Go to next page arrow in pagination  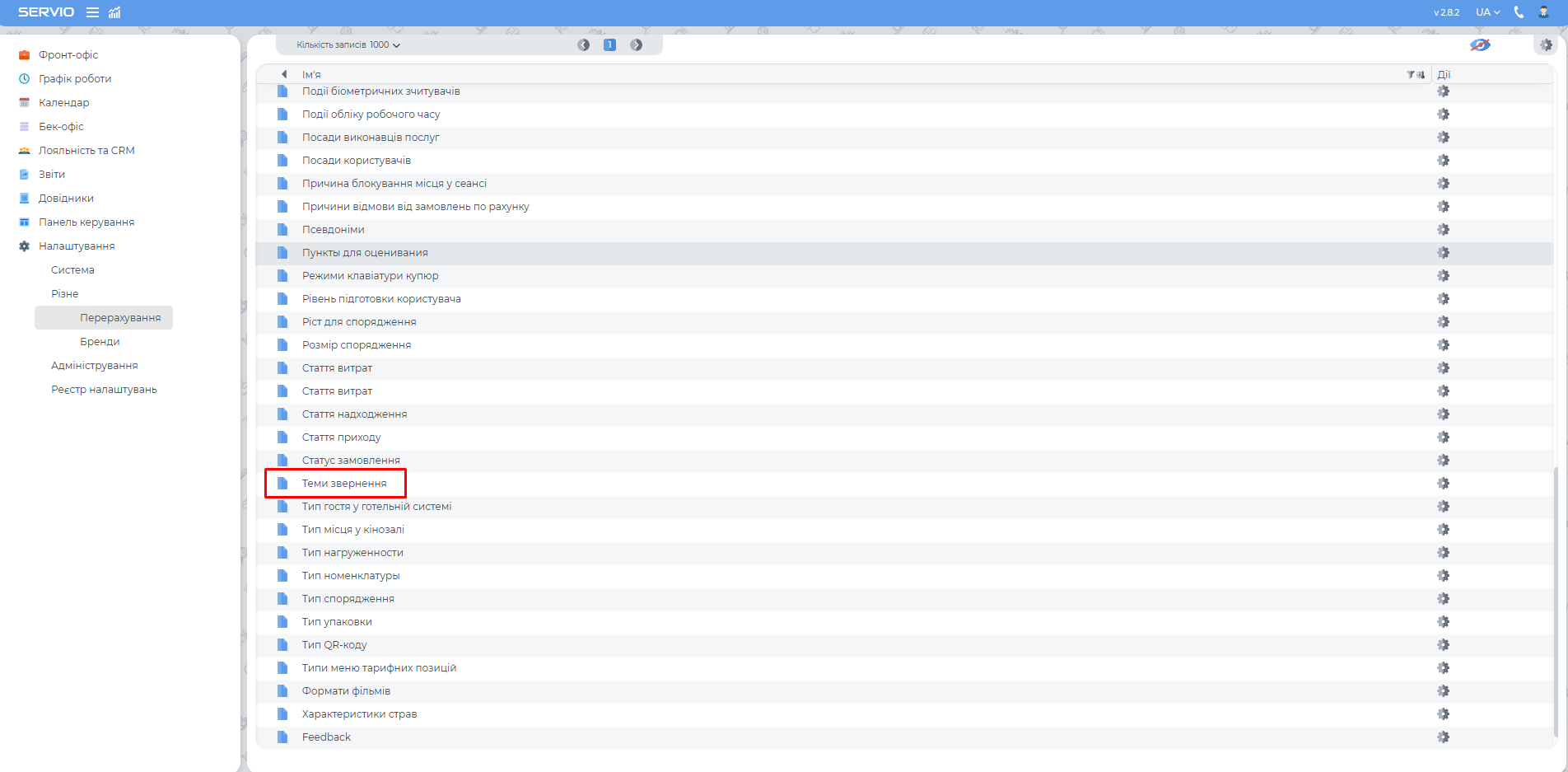click(637, 45)
